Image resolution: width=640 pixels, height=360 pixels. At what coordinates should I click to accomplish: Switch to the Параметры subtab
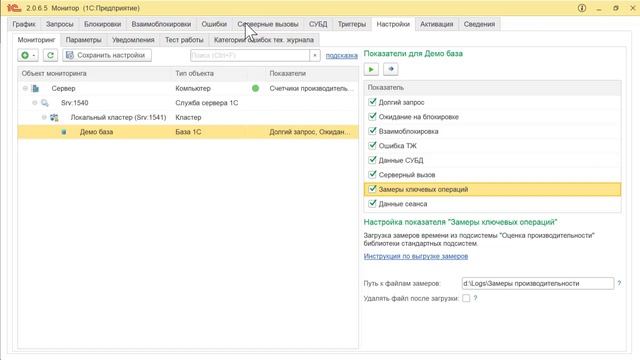pos(84,40)
